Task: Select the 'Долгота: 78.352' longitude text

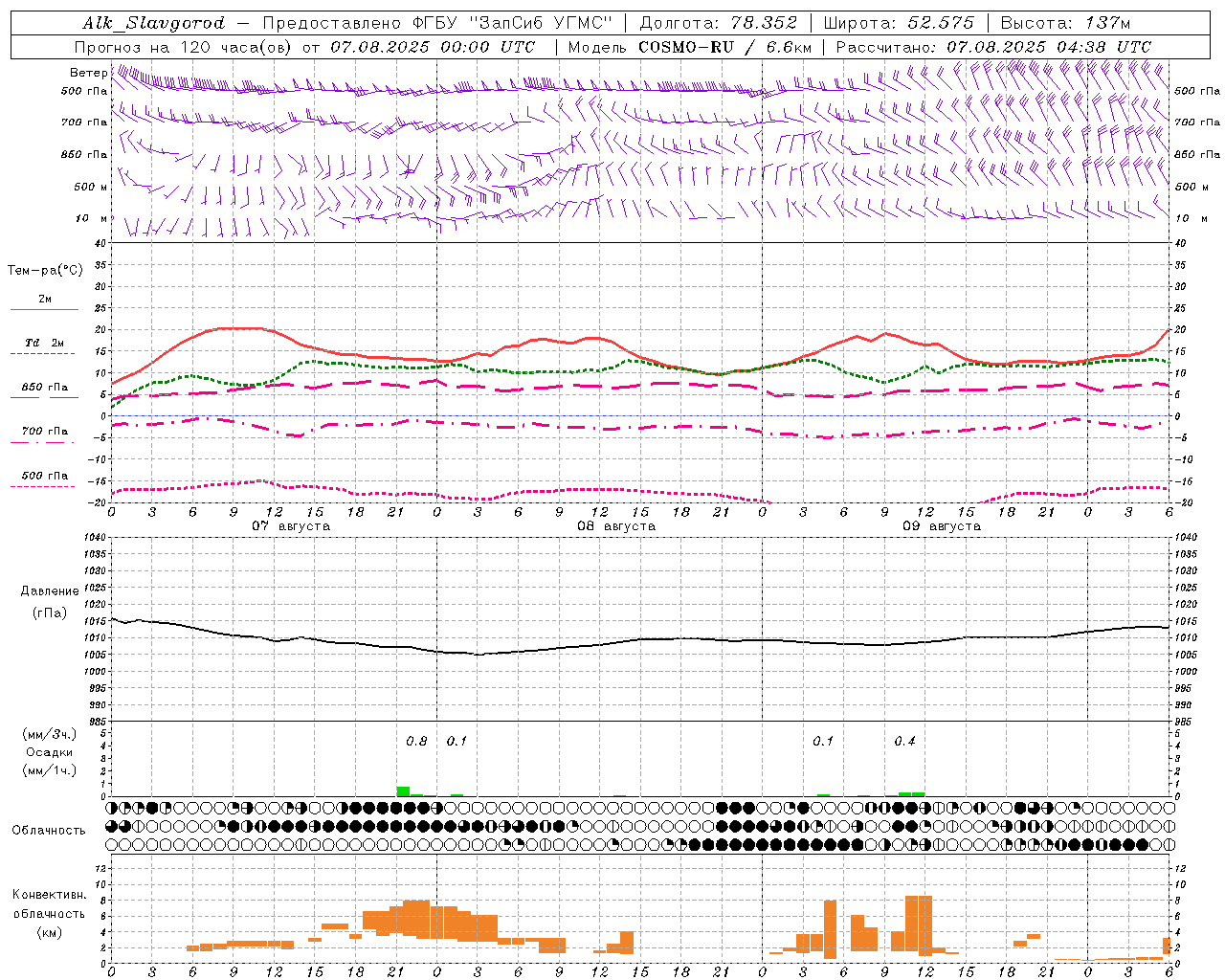Action: coord(719,23)
